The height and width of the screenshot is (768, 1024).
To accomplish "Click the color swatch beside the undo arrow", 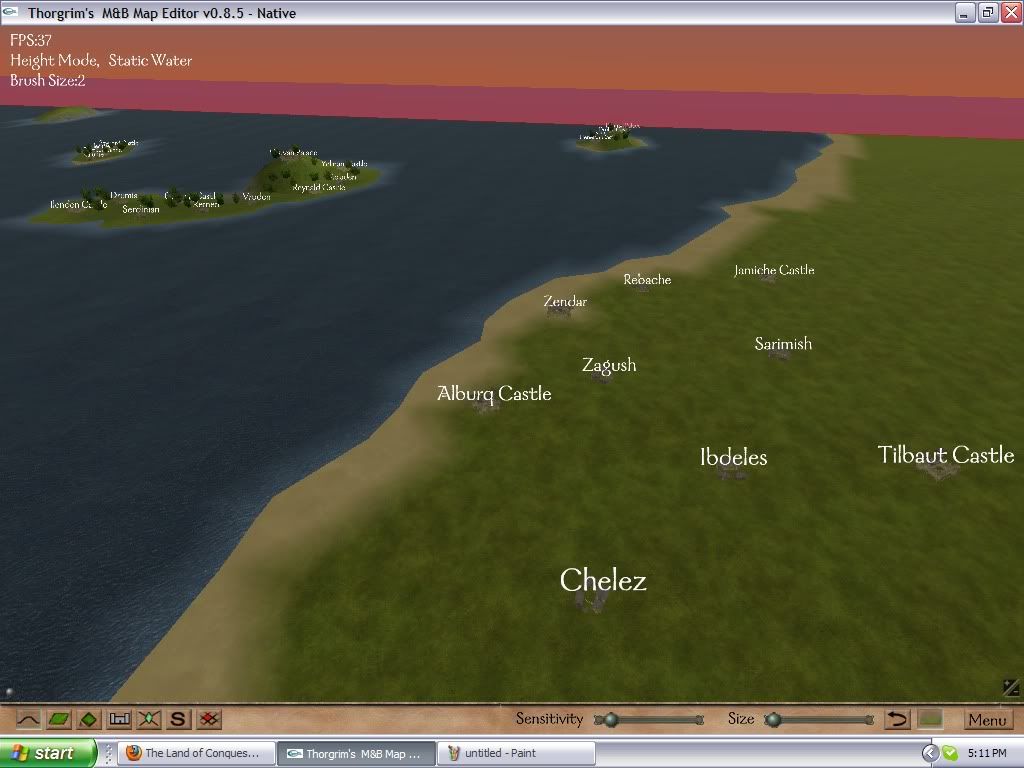I will [930, 718].
